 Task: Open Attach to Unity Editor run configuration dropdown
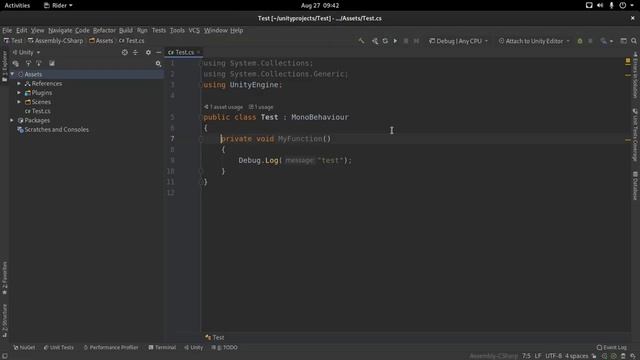[x=534, y=41]
